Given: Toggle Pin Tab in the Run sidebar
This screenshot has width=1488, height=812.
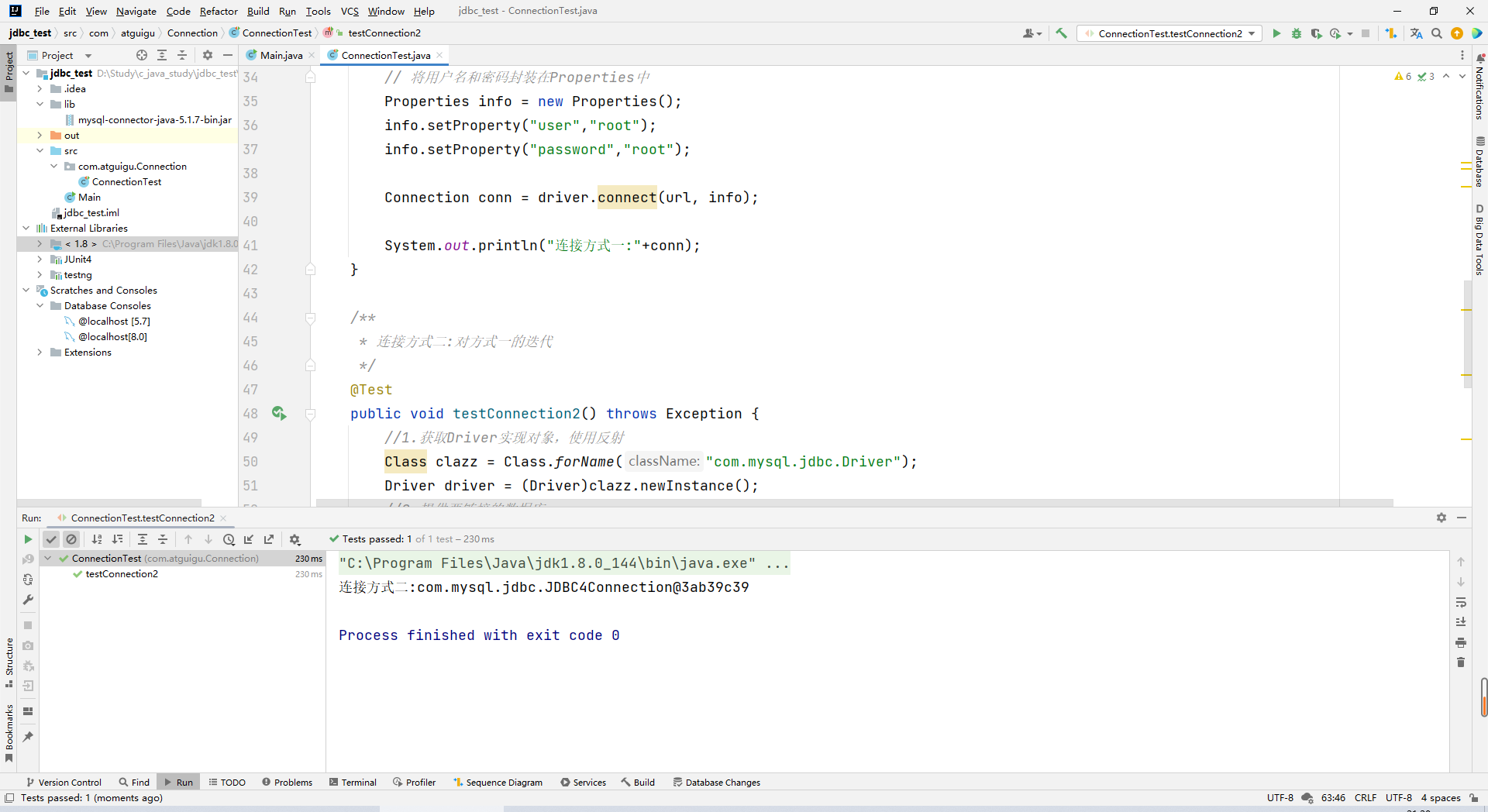Looking at the screenshot, I should click(x=28, y=737).
